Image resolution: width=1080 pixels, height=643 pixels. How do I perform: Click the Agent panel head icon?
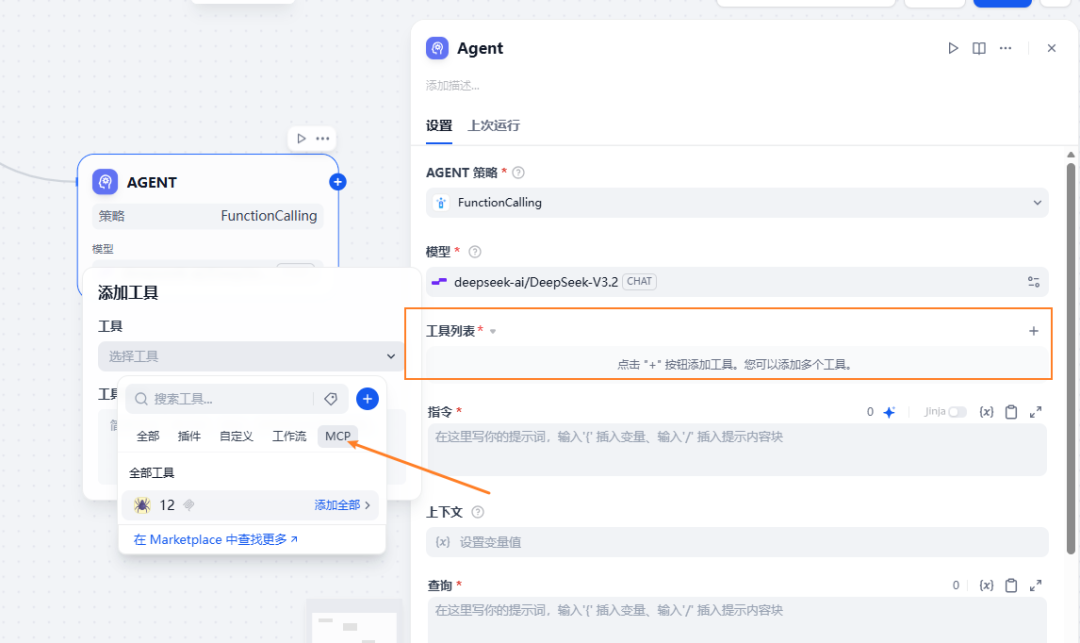point(437,48)
